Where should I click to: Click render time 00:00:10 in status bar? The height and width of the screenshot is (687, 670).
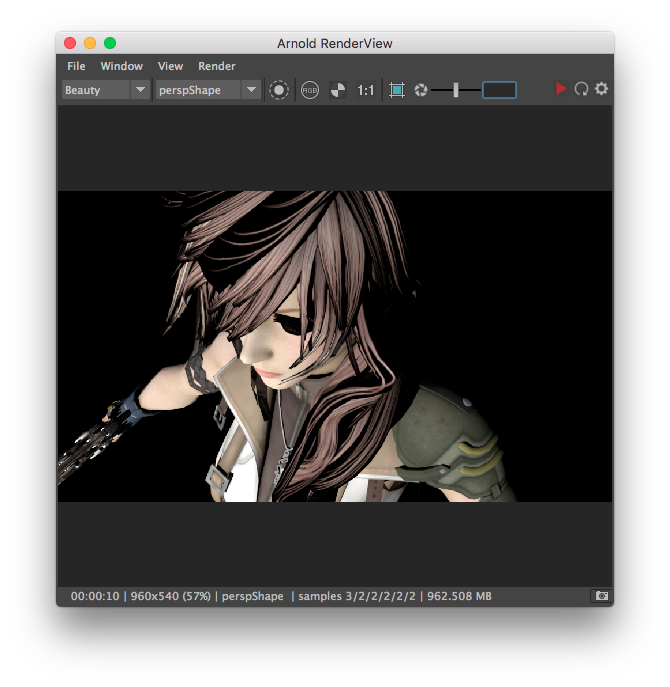95,596
